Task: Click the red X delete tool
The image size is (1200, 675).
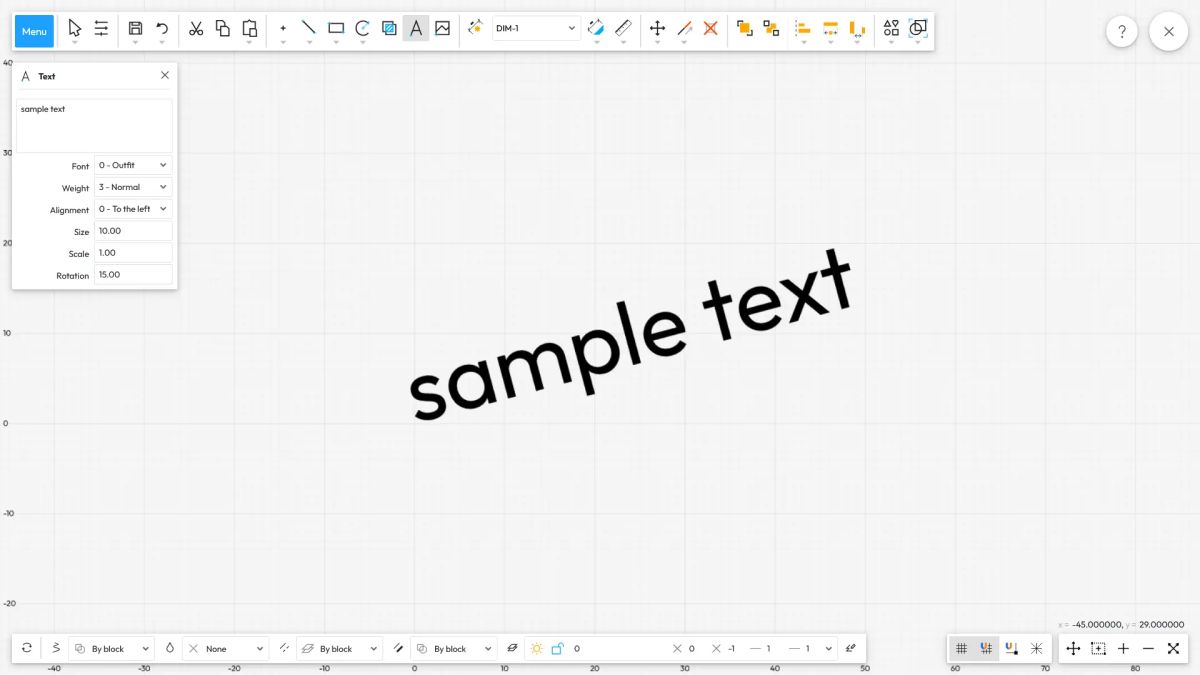Action: click(x=711, y=28)
